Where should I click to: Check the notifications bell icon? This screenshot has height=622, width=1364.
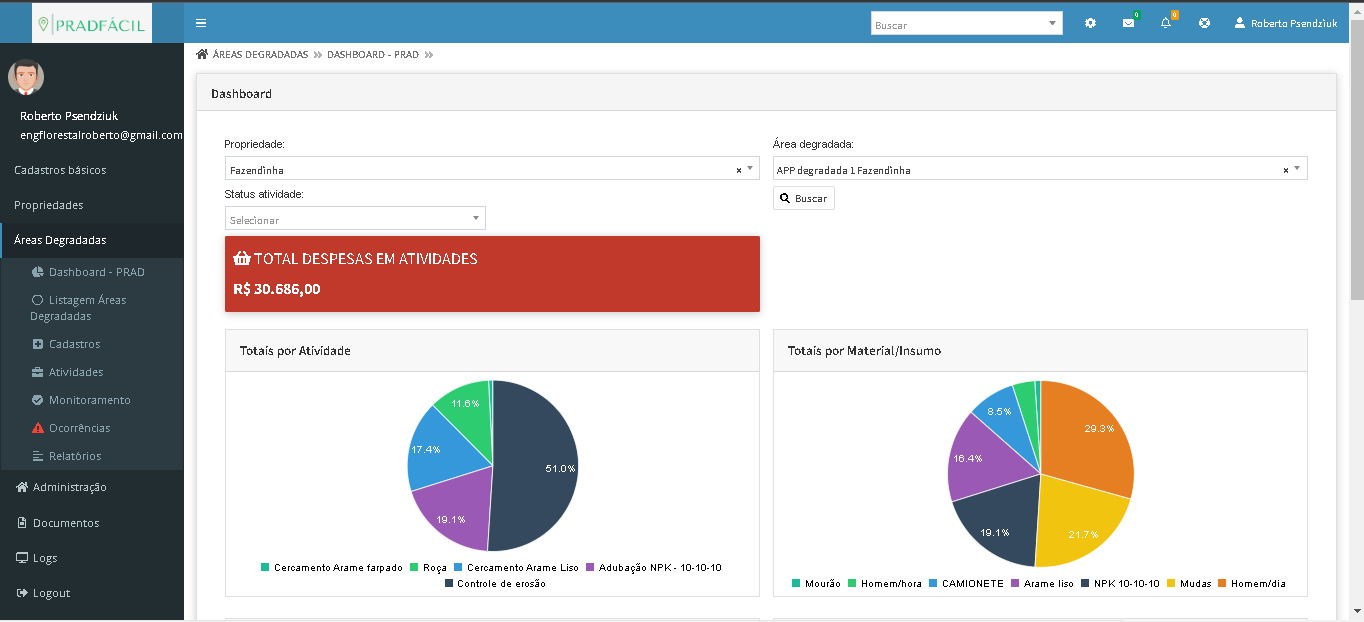(1166, 23)
